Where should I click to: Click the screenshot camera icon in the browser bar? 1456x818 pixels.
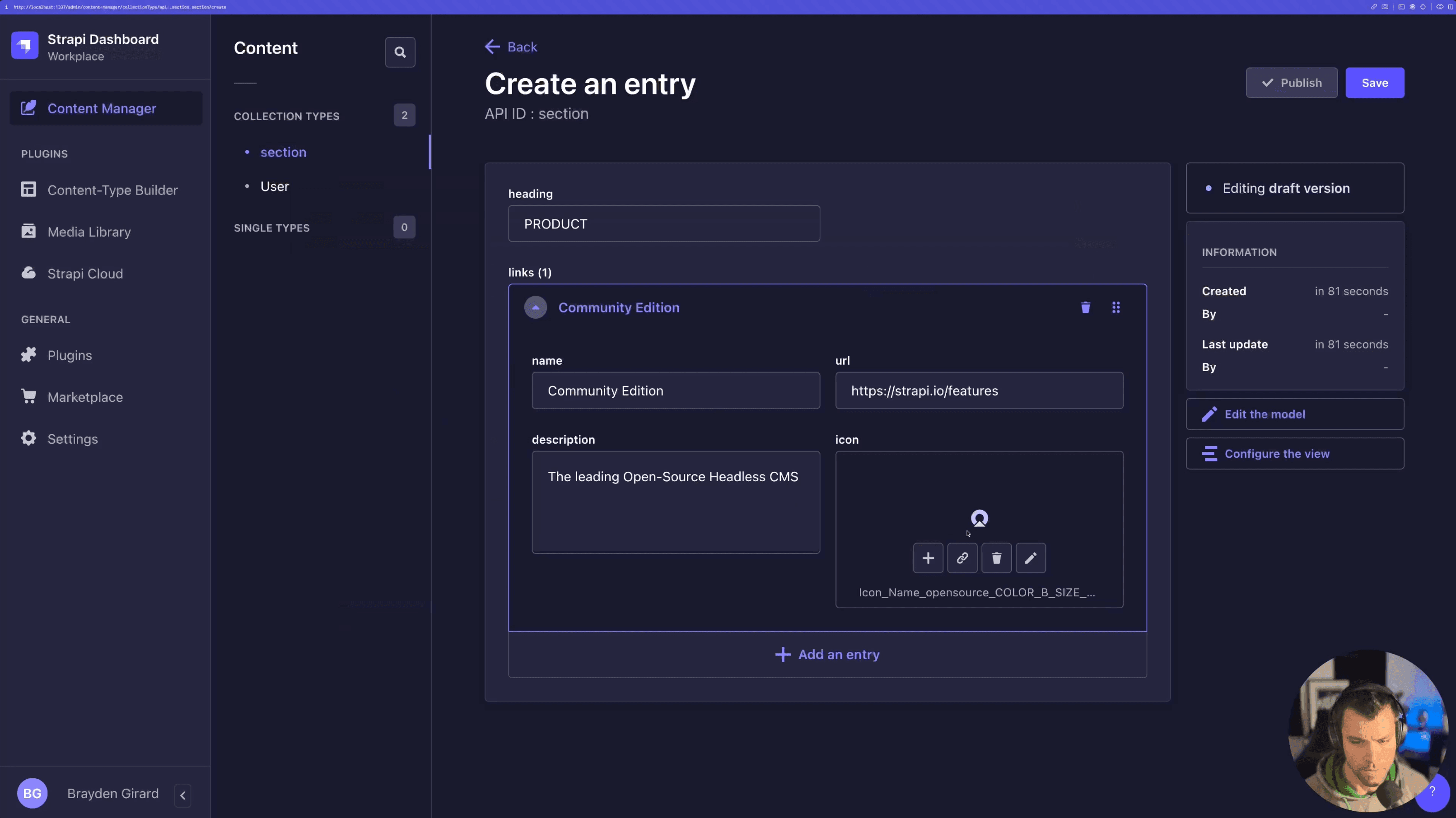pos(1385,7)
